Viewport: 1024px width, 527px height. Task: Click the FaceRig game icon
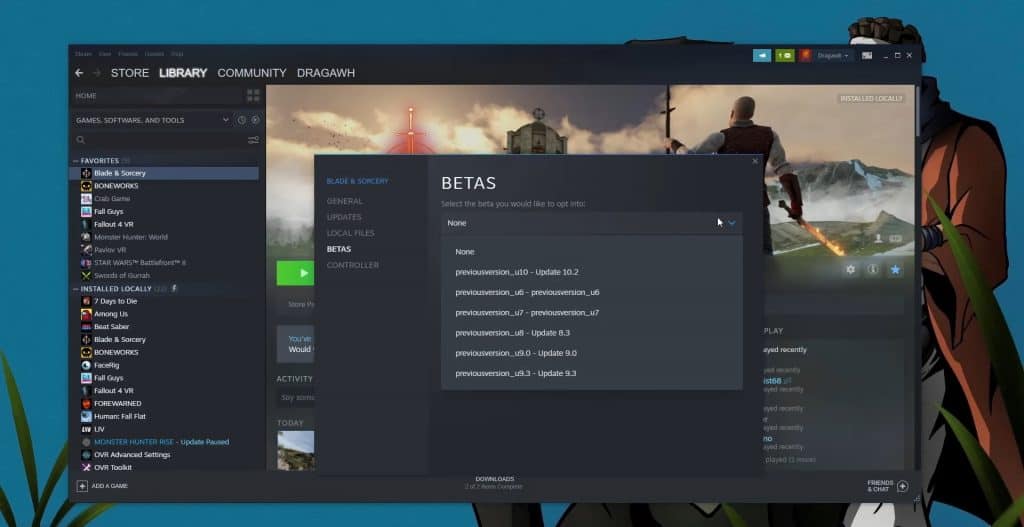[x=86, y=365]
